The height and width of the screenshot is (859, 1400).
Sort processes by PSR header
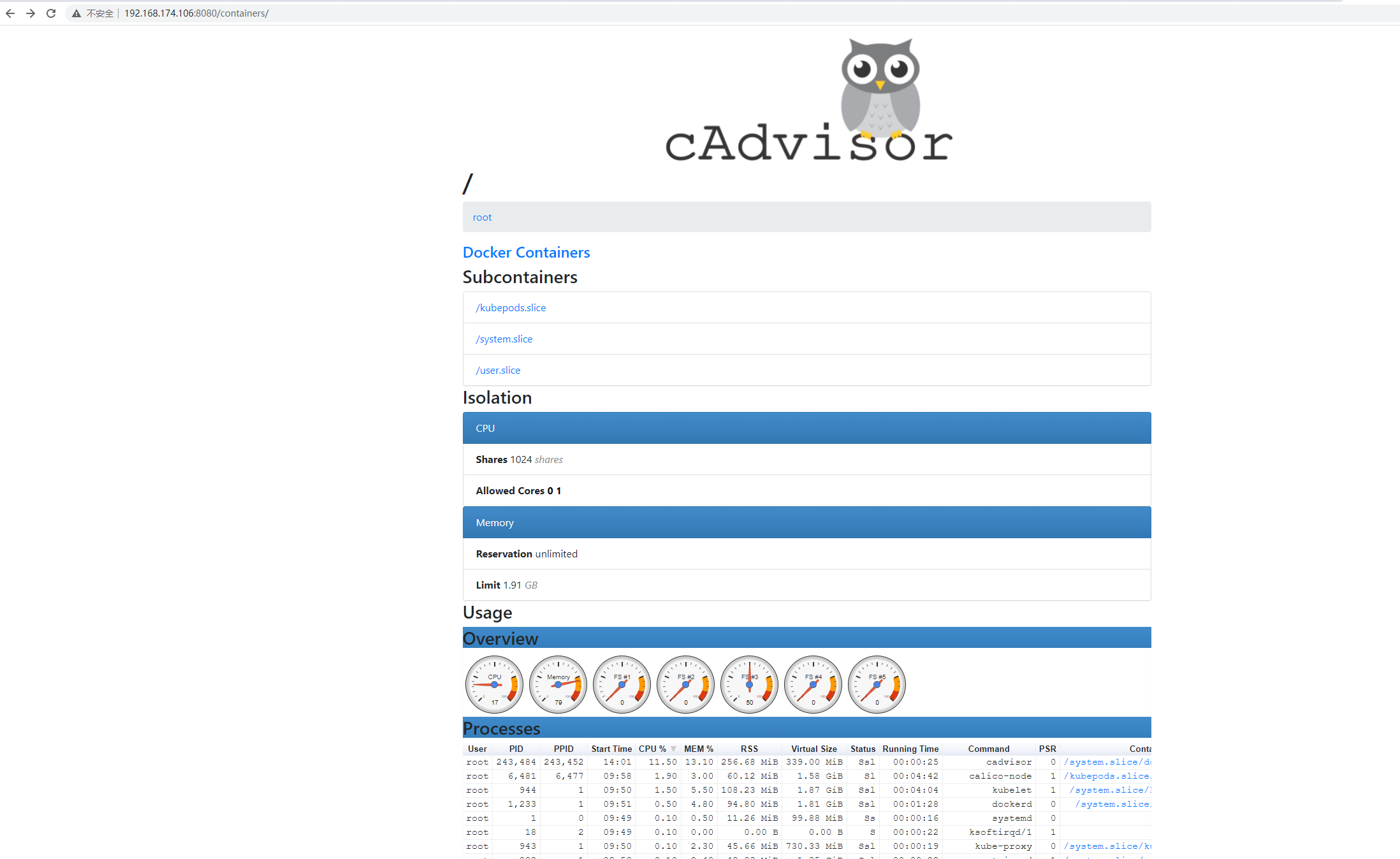pos(1047,749)
